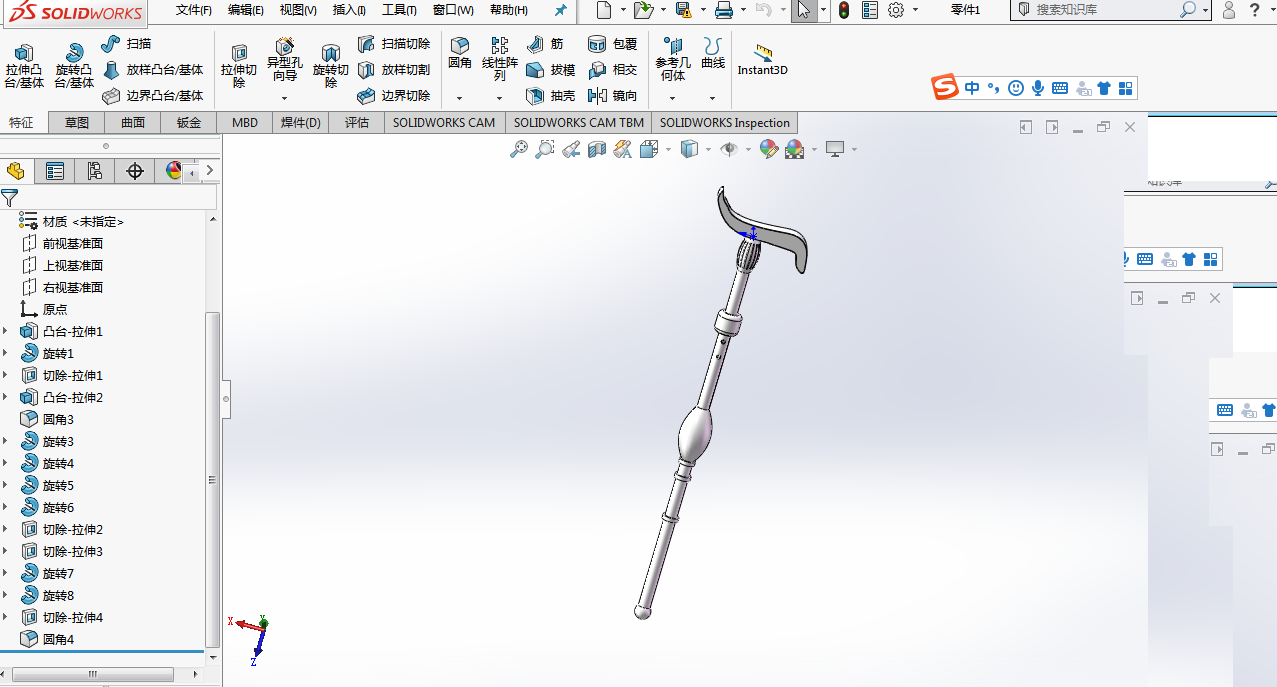Select the Shell (抽壳) tool
The image size is (1277, 687).
click(551, 96)
